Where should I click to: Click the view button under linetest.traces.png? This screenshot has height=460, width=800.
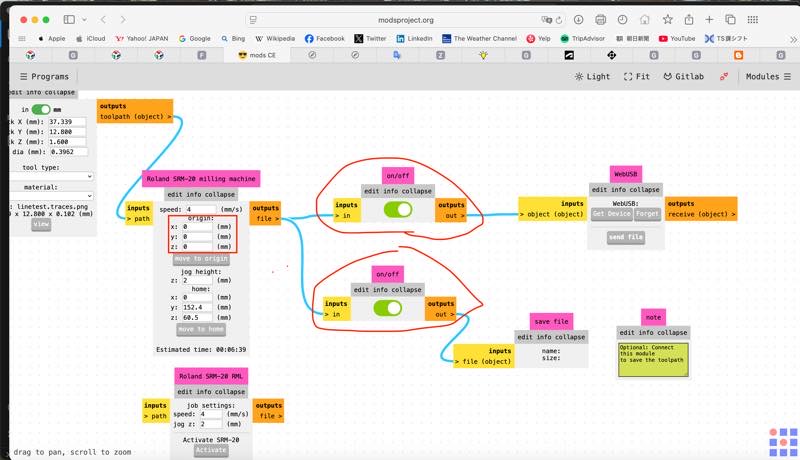tap(41, 224)
